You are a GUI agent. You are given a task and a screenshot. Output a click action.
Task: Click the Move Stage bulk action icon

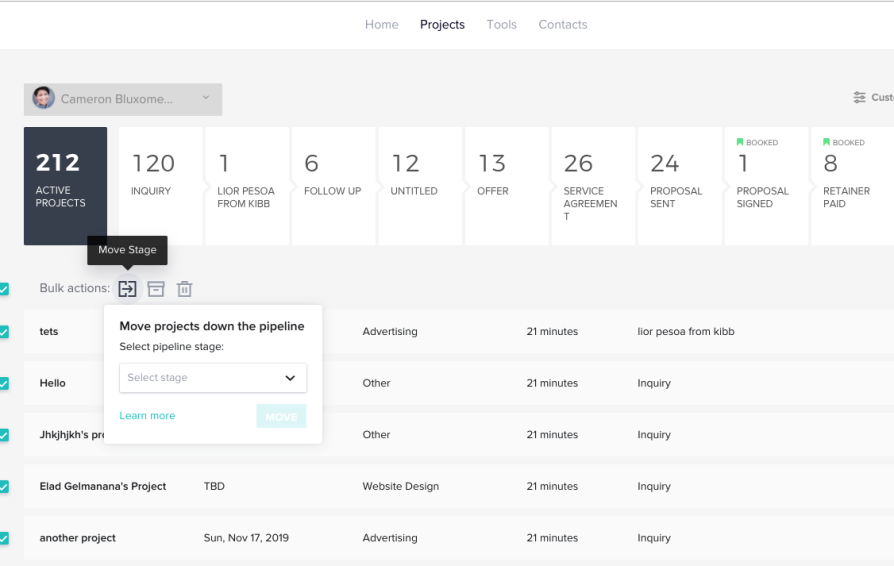pos(127,289)
